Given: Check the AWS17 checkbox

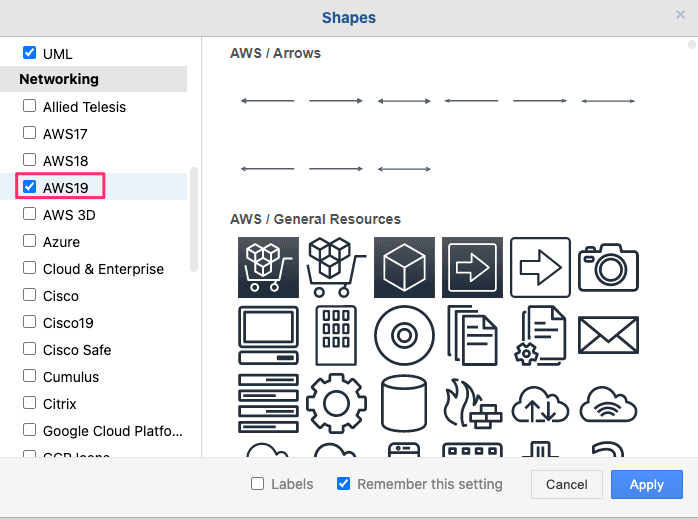Looking at the screenshot, I should point(29,133).
